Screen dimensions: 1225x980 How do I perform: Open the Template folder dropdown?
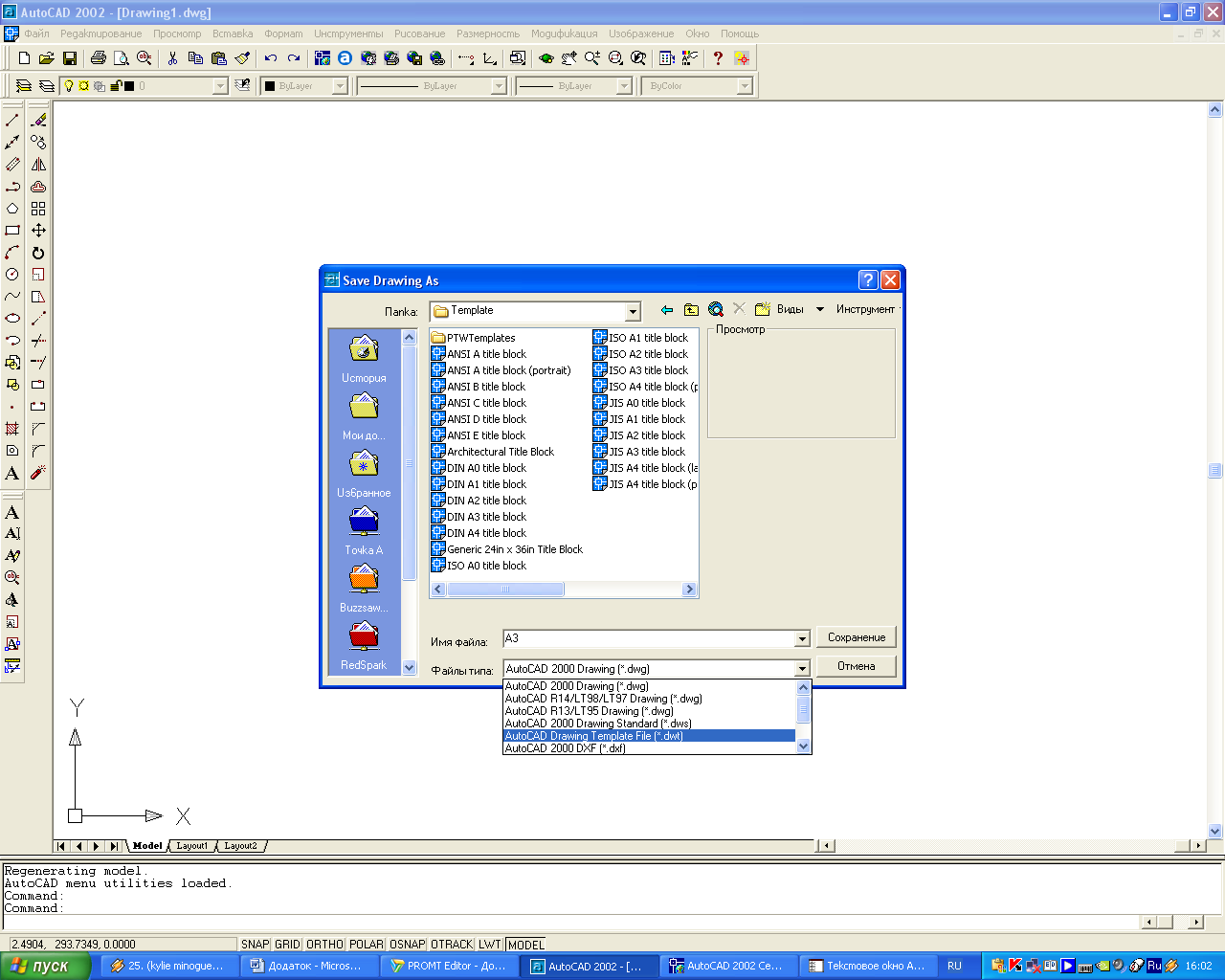[633, 311]
